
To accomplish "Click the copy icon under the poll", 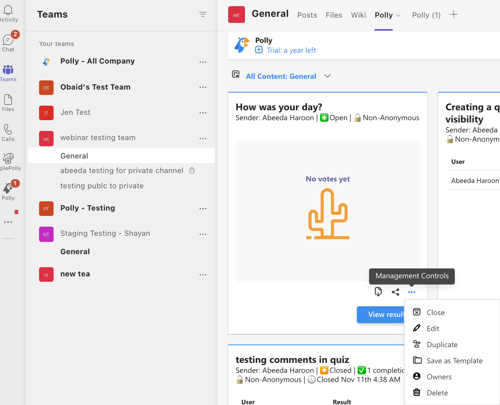I will (x=378, y=292).
